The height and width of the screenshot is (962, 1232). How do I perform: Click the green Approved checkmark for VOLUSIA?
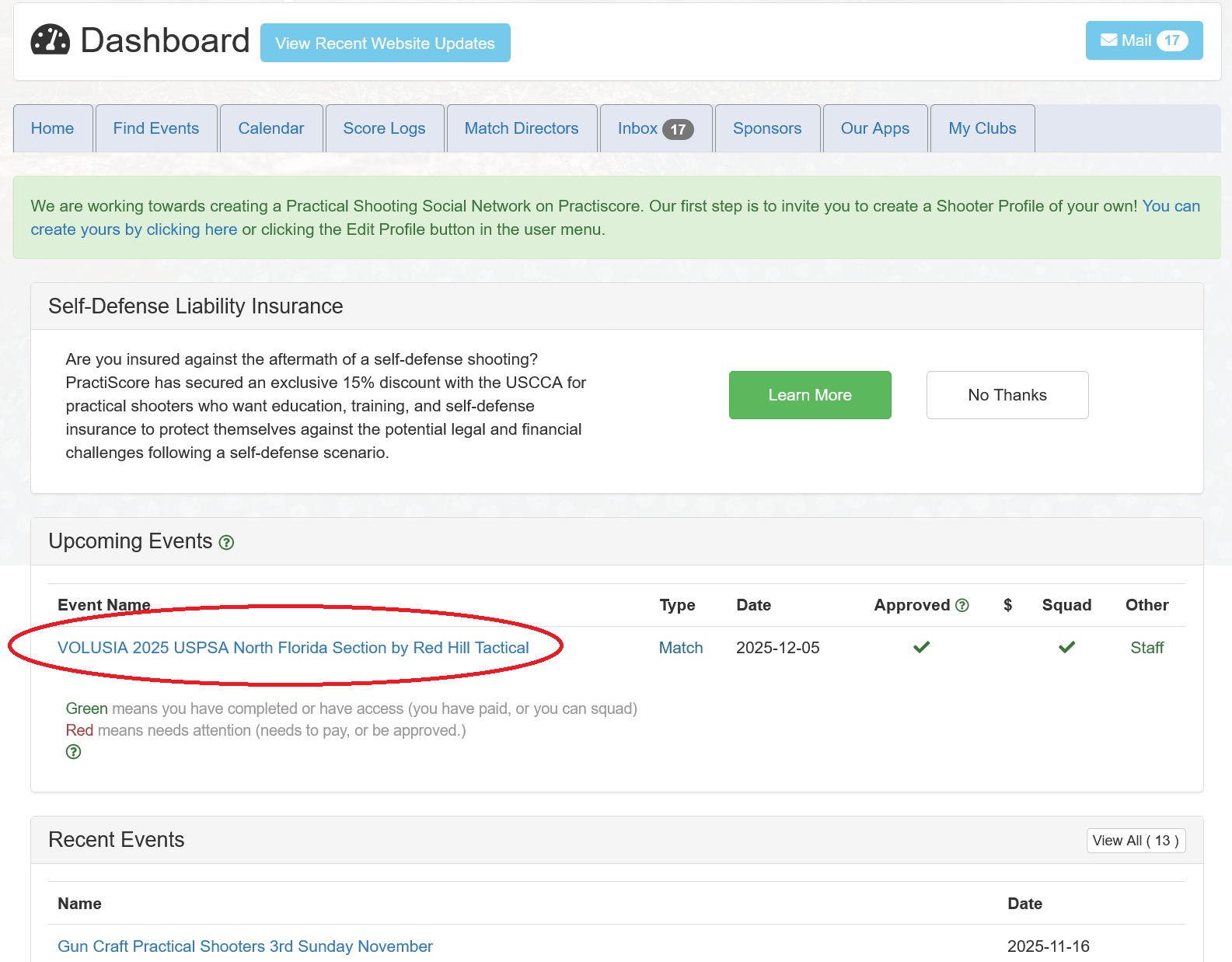pos(921,647)
